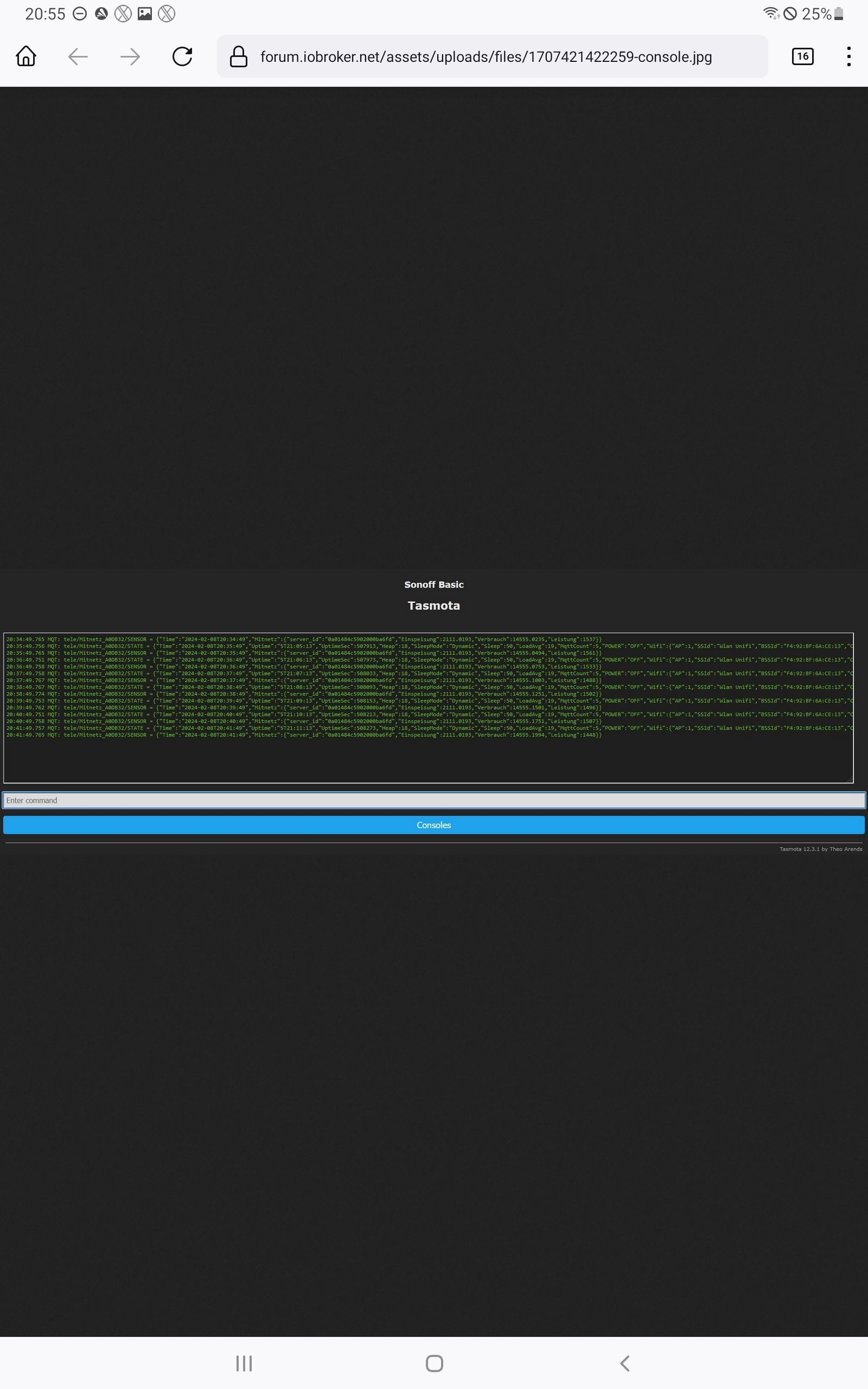The width and height of the screenshot is (868, 1389).
Task: Click the Enter command input field
Action: pyautogui.click(x=434, y=800)
